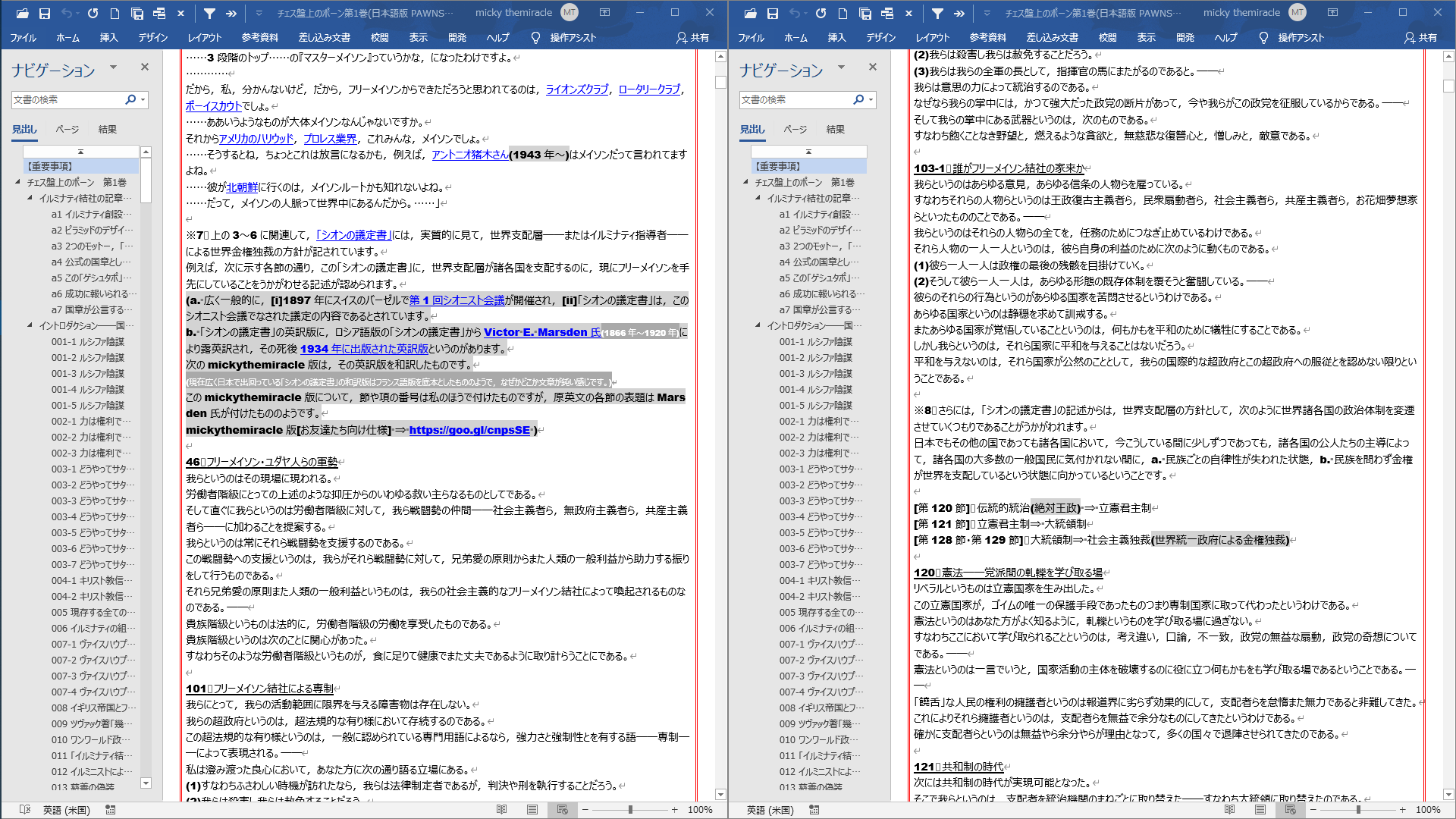Click 共有 share button in right window
1456x819 pixels.
1420,38
